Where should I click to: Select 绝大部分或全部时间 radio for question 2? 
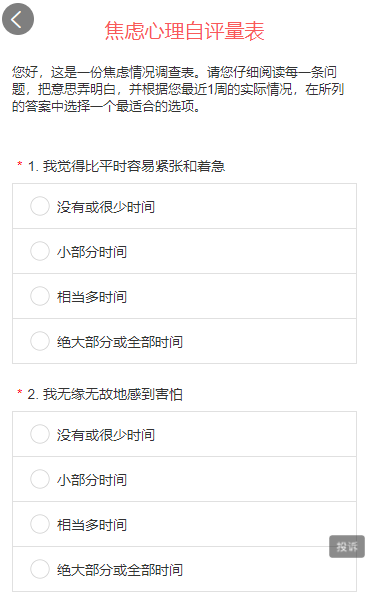point(40,569)
